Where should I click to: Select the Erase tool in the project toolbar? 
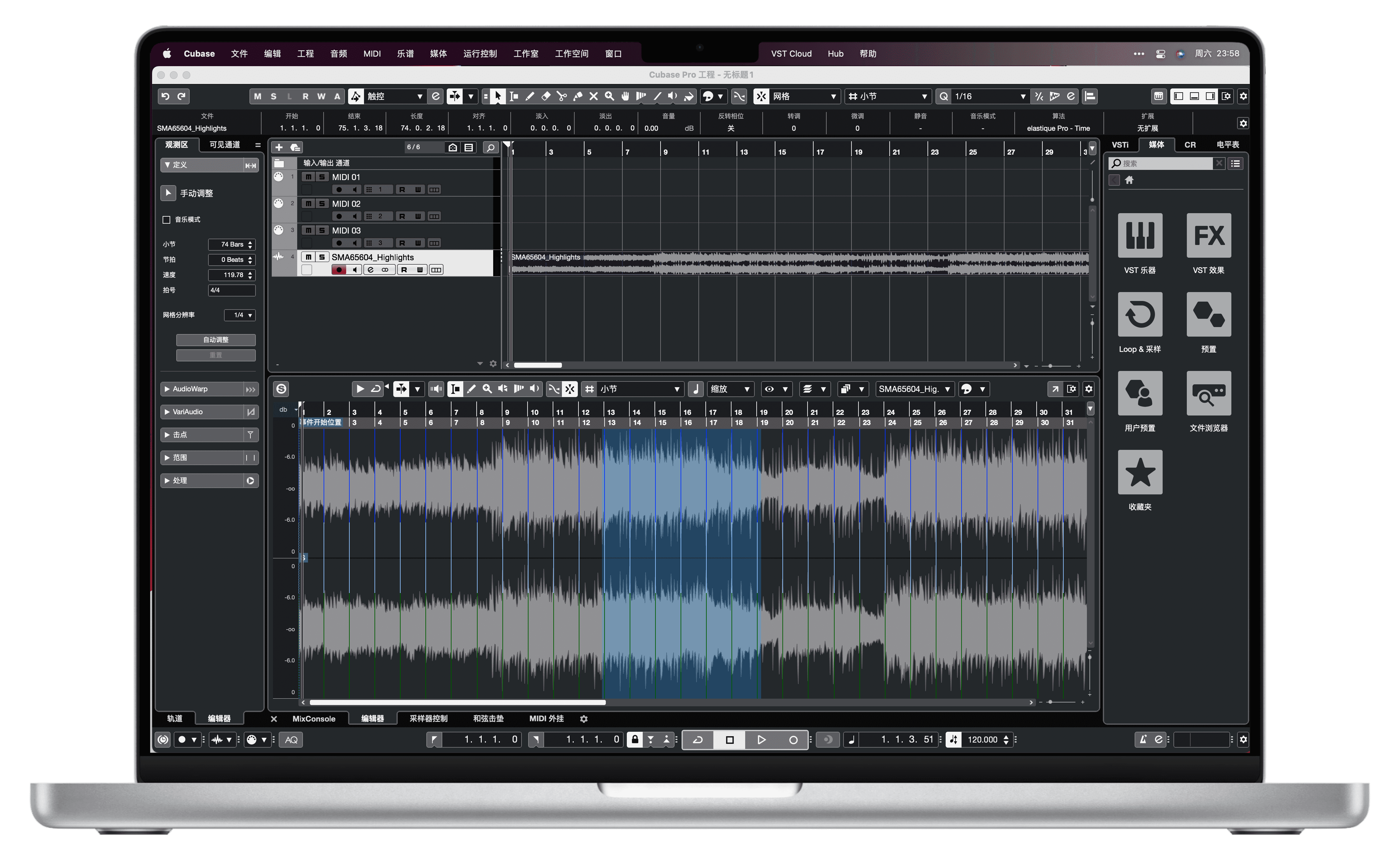546,97
